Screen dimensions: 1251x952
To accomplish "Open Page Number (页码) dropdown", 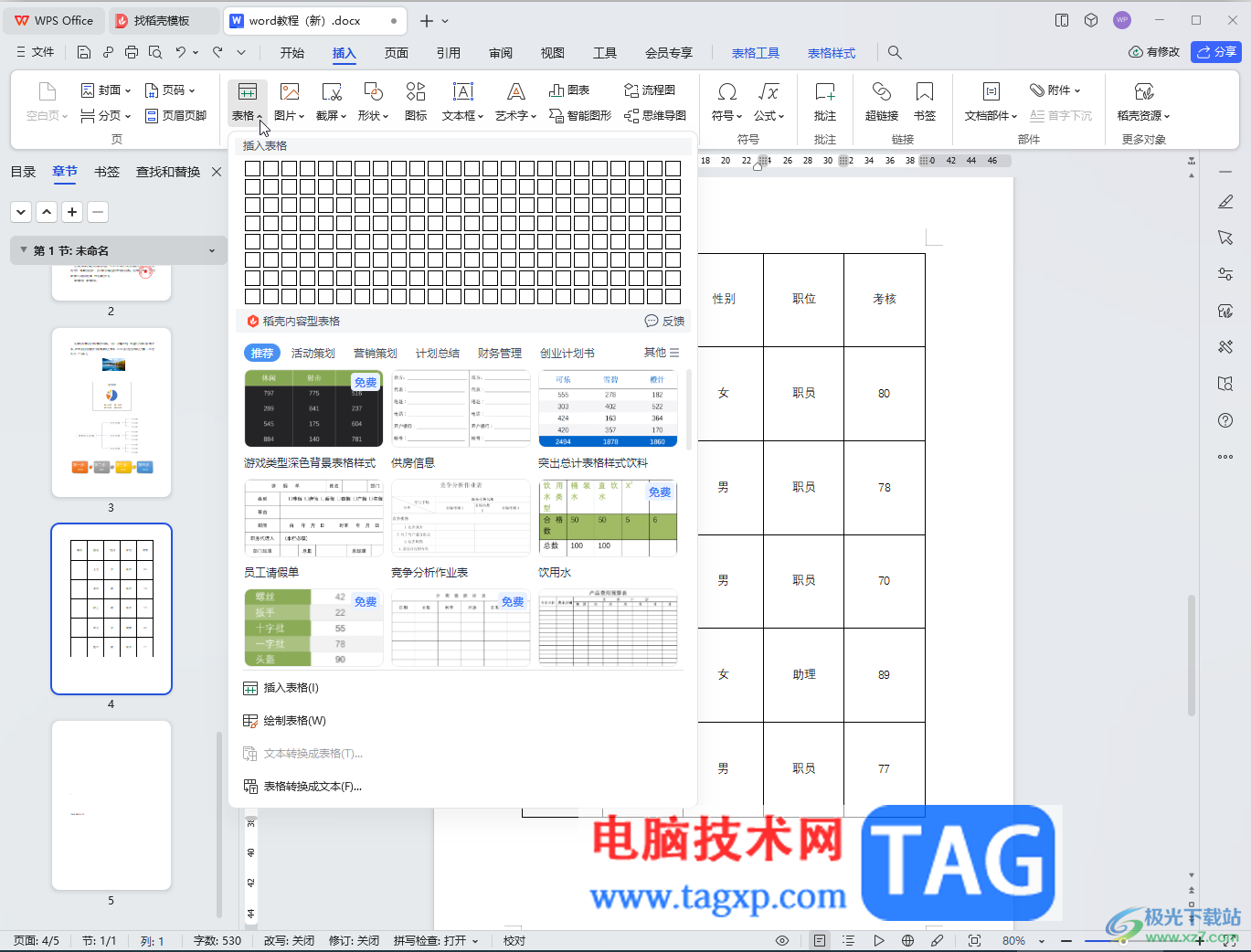I will [170, 90].
